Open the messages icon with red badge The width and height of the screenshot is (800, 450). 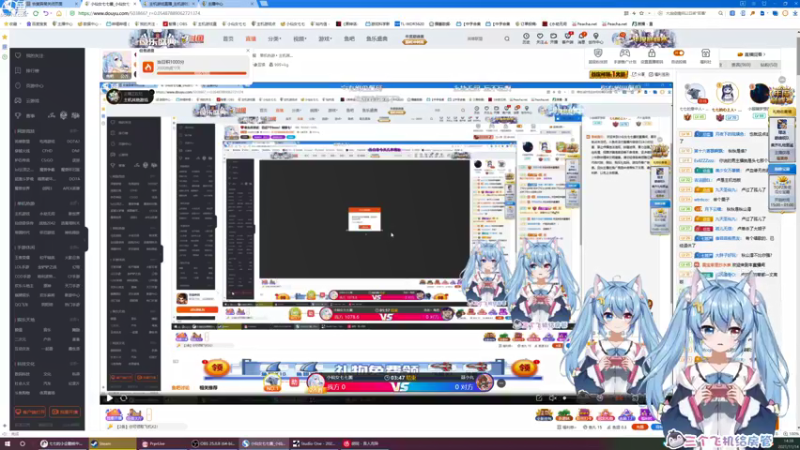[x=582, y=38]
